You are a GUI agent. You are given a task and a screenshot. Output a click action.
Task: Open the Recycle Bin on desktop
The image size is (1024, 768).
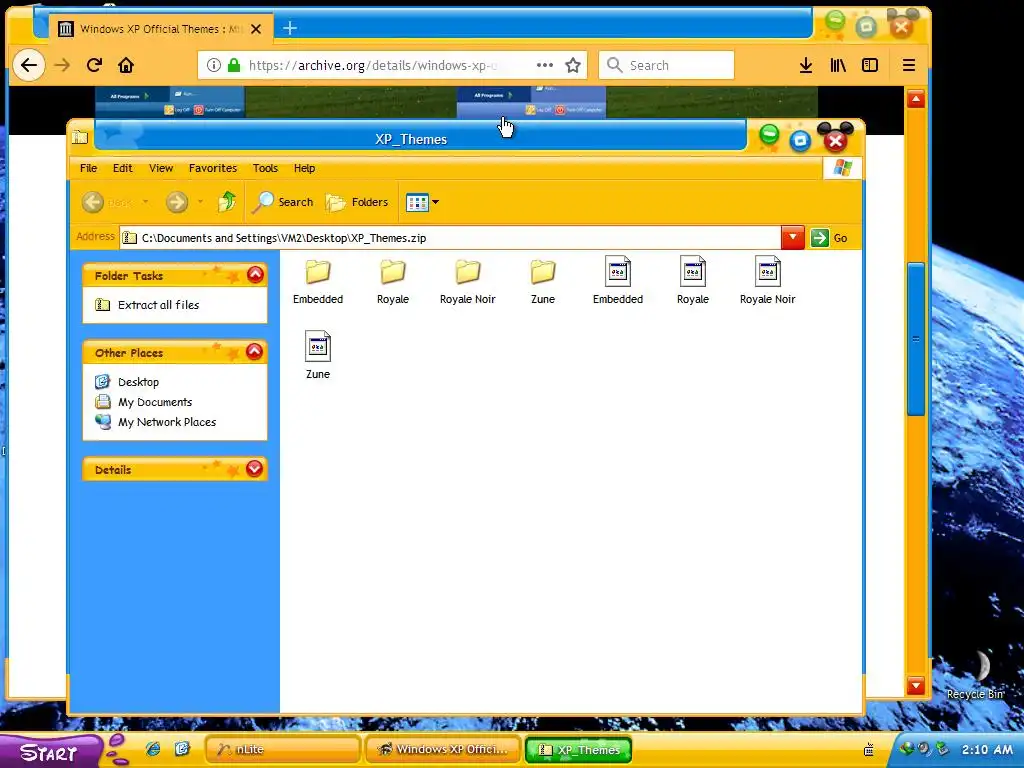(x=976, y=676)
